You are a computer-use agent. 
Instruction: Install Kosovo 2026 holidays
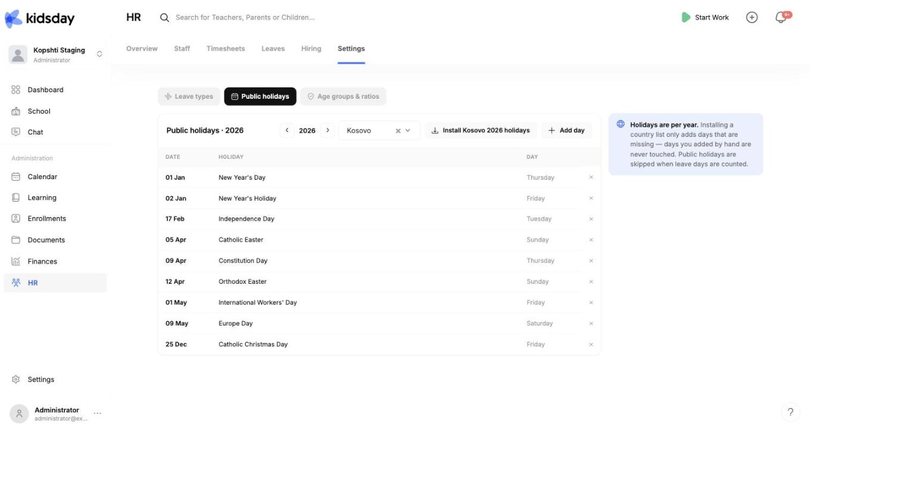(481, 130)
